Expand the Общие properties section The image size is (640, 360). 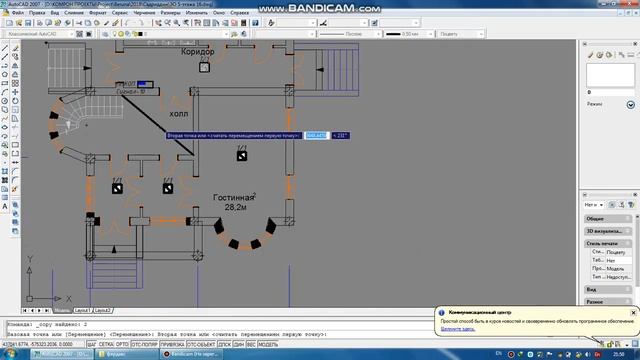[x=608, y=219]
